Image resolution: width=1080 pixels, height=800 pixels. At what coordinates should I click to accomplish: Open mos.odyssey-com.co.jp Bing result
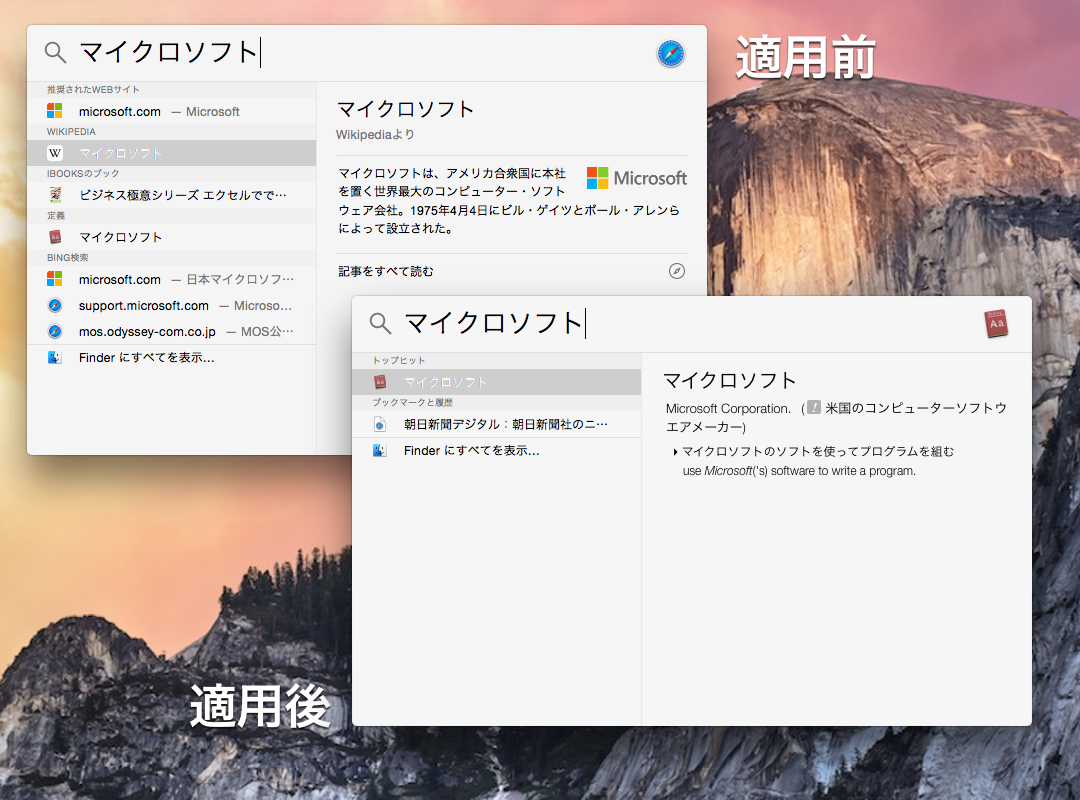(172, 331)
